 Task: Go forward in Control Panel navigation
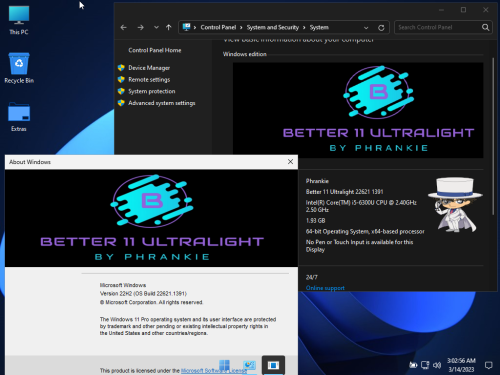pyautogui.click(x=140, y=27)
